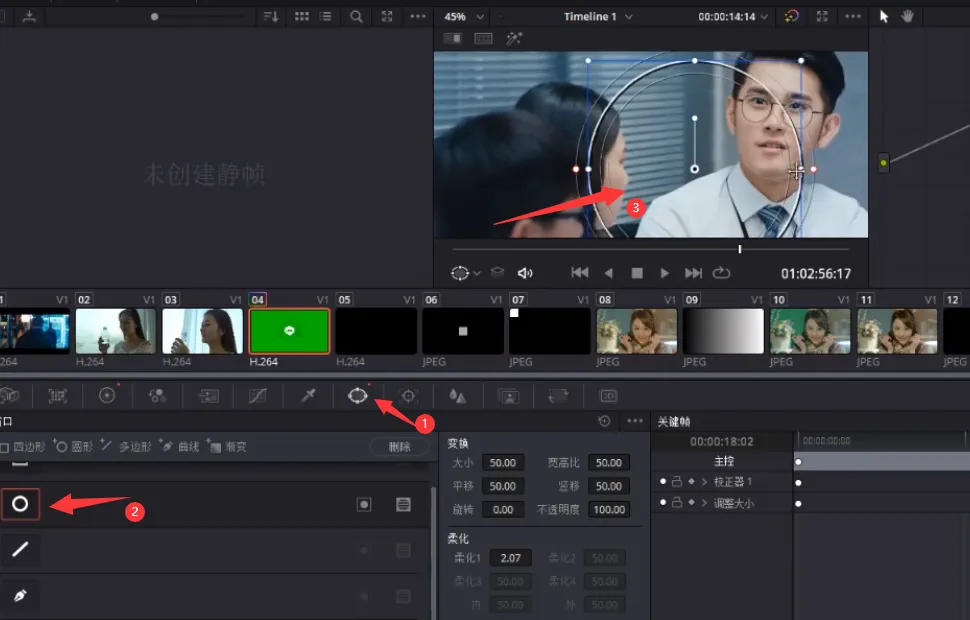Switch gallery to list view

tap(325, 17)
